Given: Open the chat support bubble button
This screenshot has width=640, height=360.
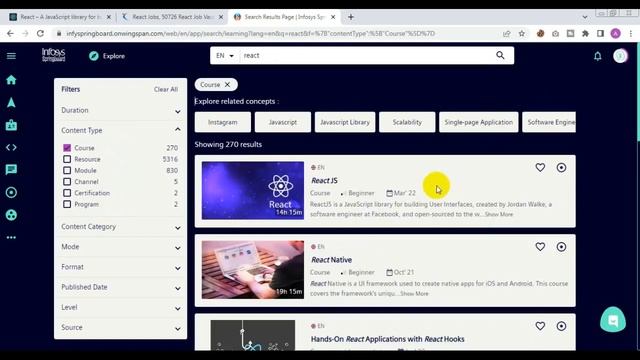Looking at the screenshot, I should click(613, 320).
